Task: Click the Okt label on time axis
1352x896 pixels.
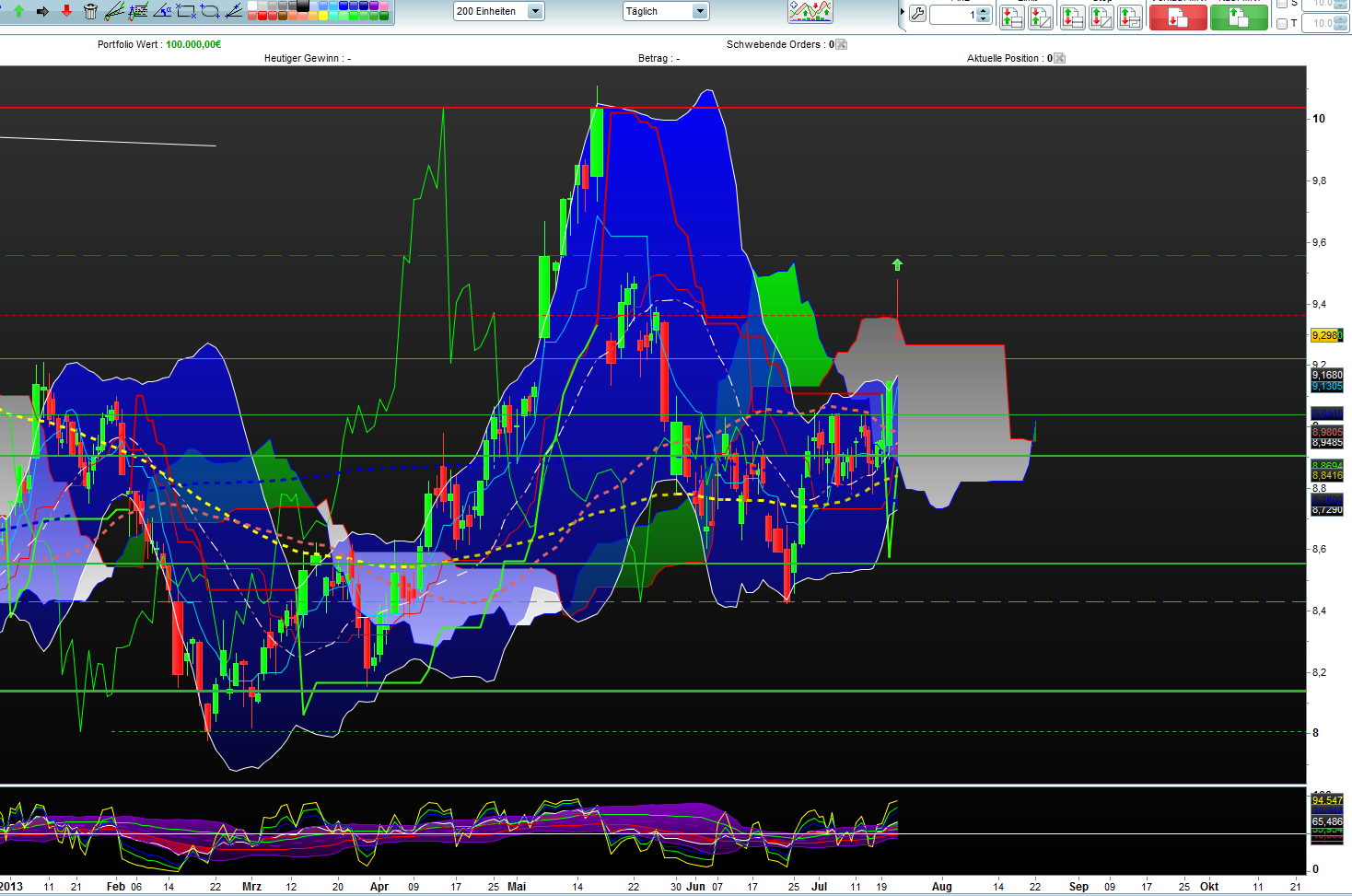Action: pos(1209,887)
